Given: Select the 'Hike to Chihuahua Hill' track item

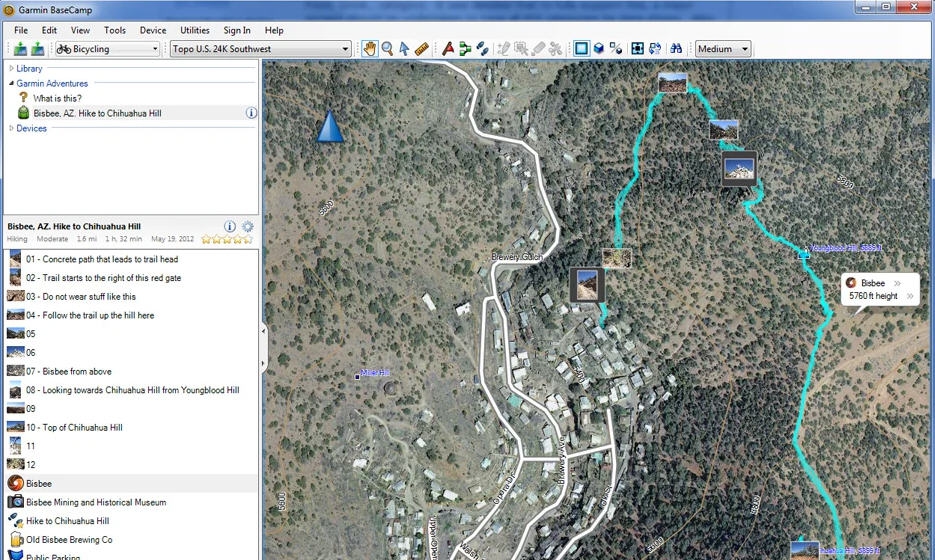Looking at the screenshot, I should pos(131,521).
